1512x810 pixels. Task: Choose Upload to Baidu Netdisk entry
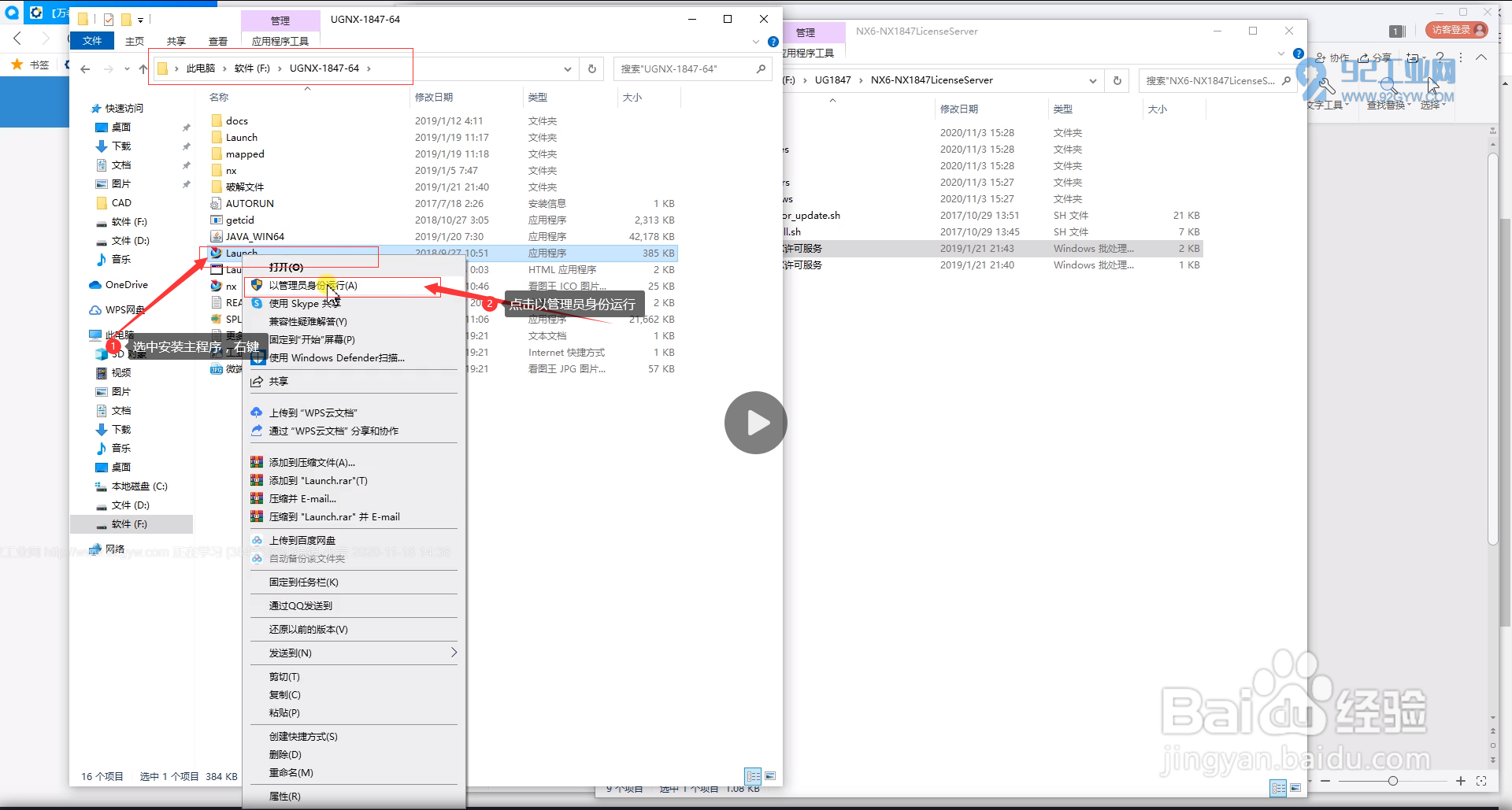click(302, 540)
